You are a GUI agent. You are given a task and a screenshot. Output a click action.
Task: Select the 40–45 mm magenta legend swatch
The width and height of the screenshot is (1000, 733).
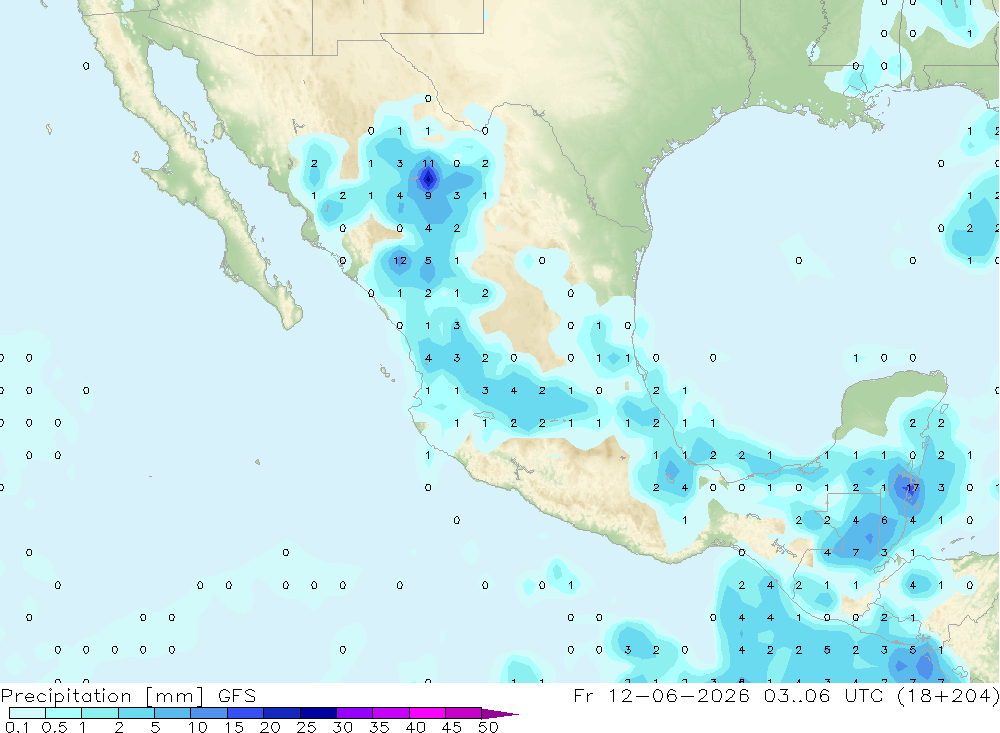pyautogui.click(x=427, y=713)
